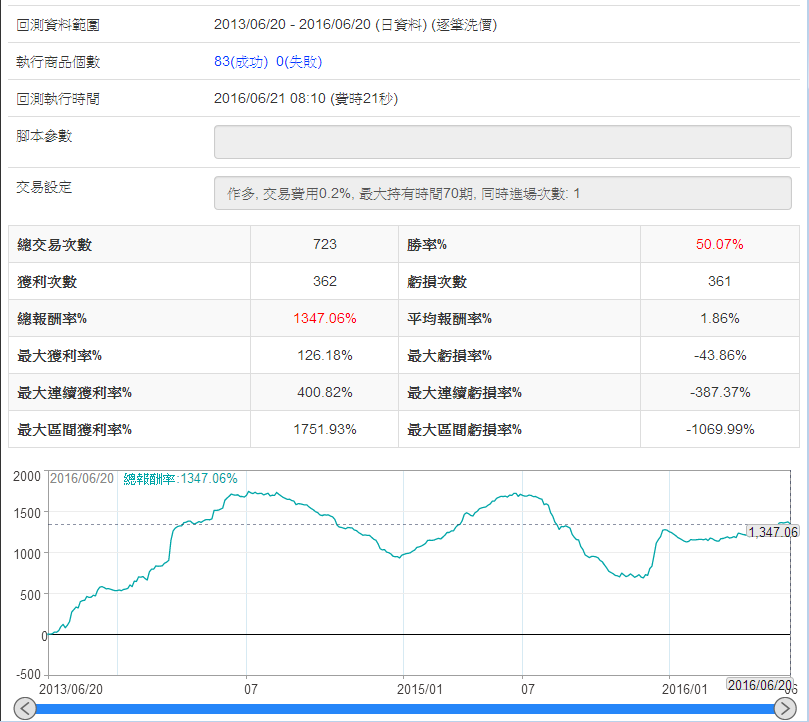Screen dimensions: 809x722
Task: Click the 最大區間虧損率% value -1069.99%
Action: (719, 429)
